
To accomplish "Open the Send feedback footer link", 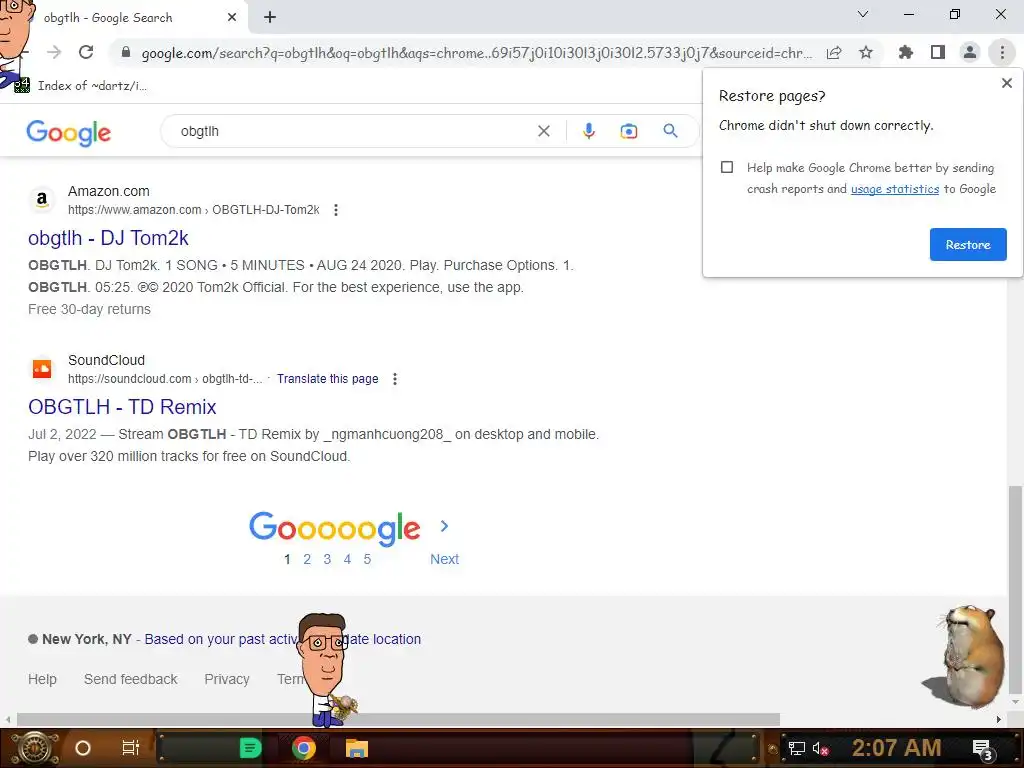I will 131,679.
